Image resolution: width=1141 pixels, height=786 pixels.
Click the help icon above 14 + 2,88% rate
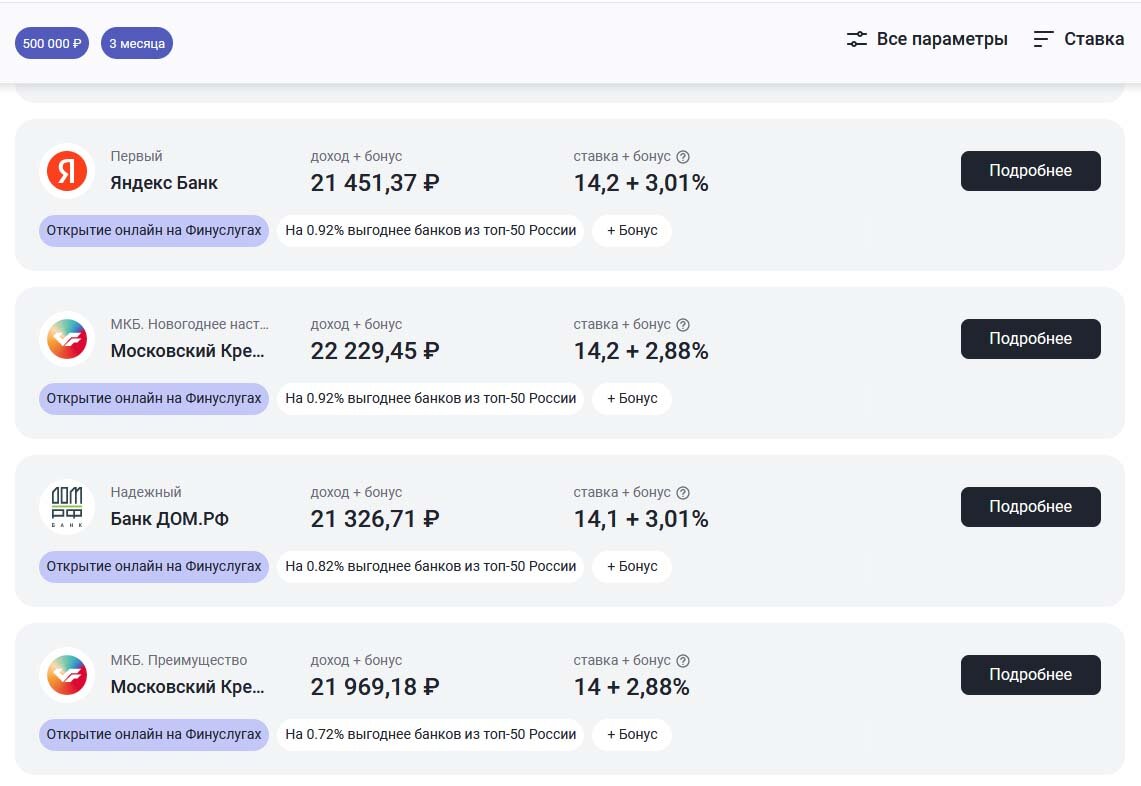pyautogui.click(x=683, y=661)
